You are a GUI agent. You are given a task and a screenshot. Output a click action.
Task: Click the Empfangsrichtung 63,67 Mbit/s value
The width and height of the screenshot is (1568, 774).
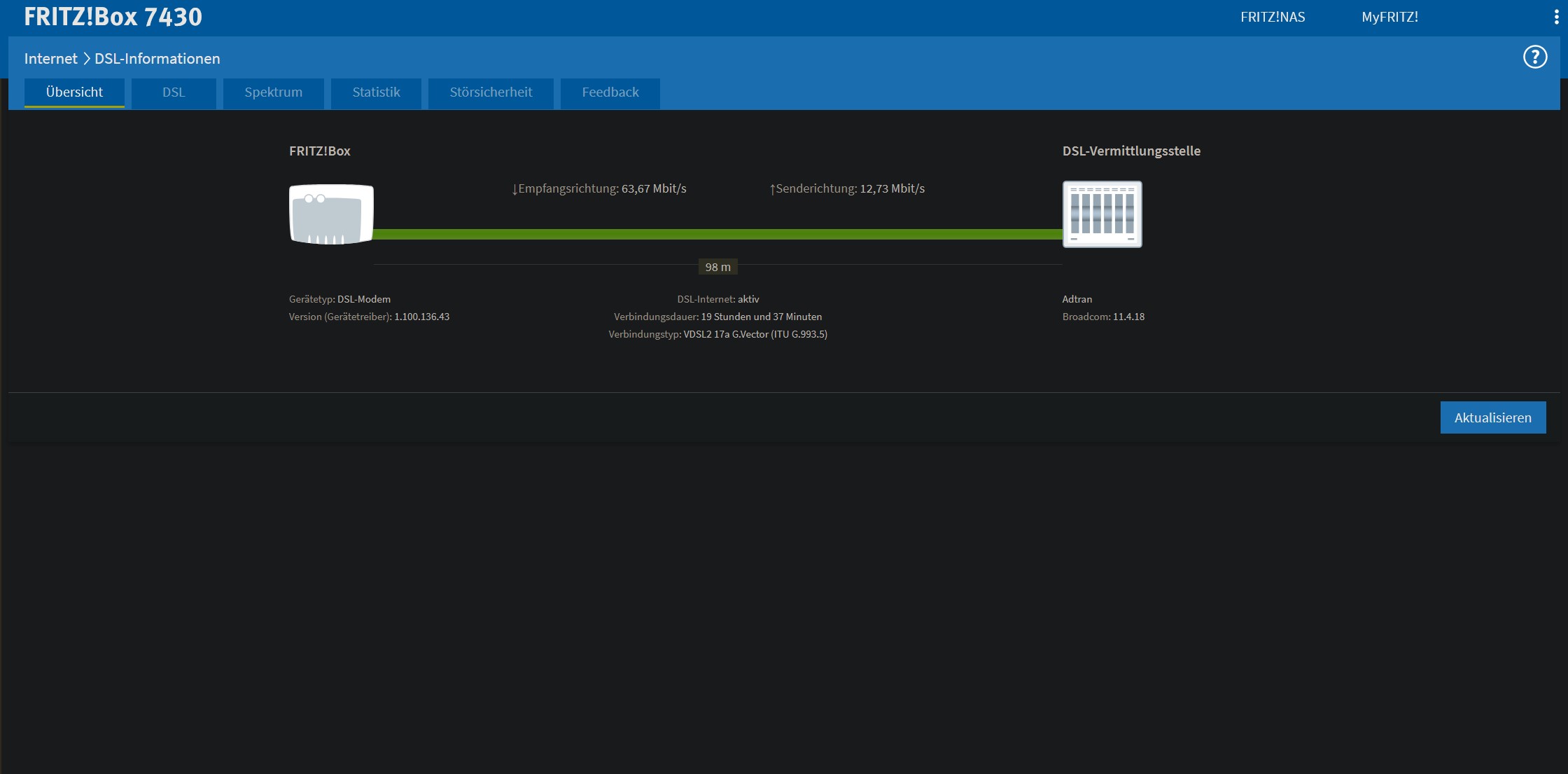pyautogui.click(x=653, y=189)
